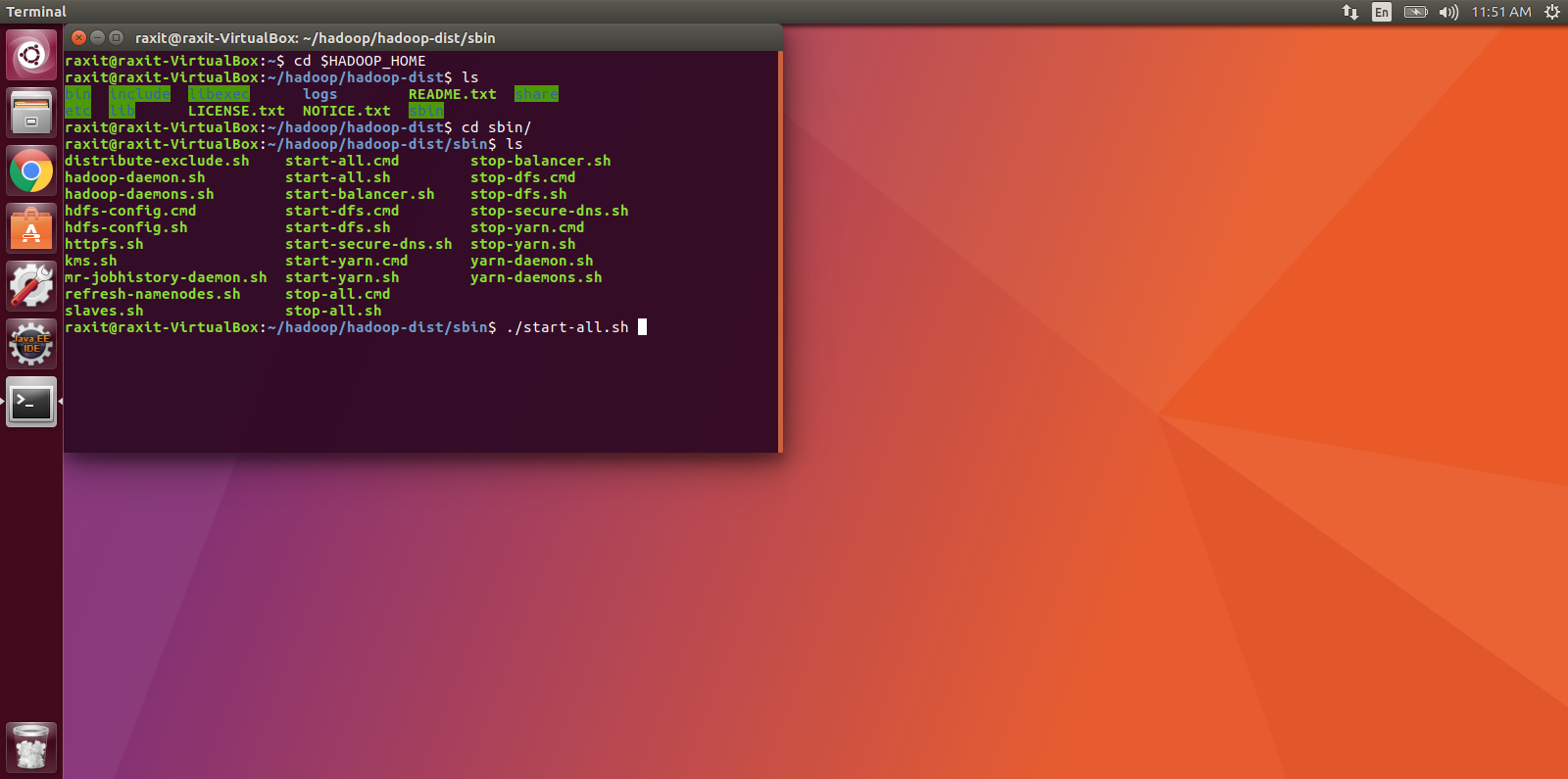This screenshot has width=1568, height=779.
Task: Select the Terminal icon in the launcher
Action: 31,402
